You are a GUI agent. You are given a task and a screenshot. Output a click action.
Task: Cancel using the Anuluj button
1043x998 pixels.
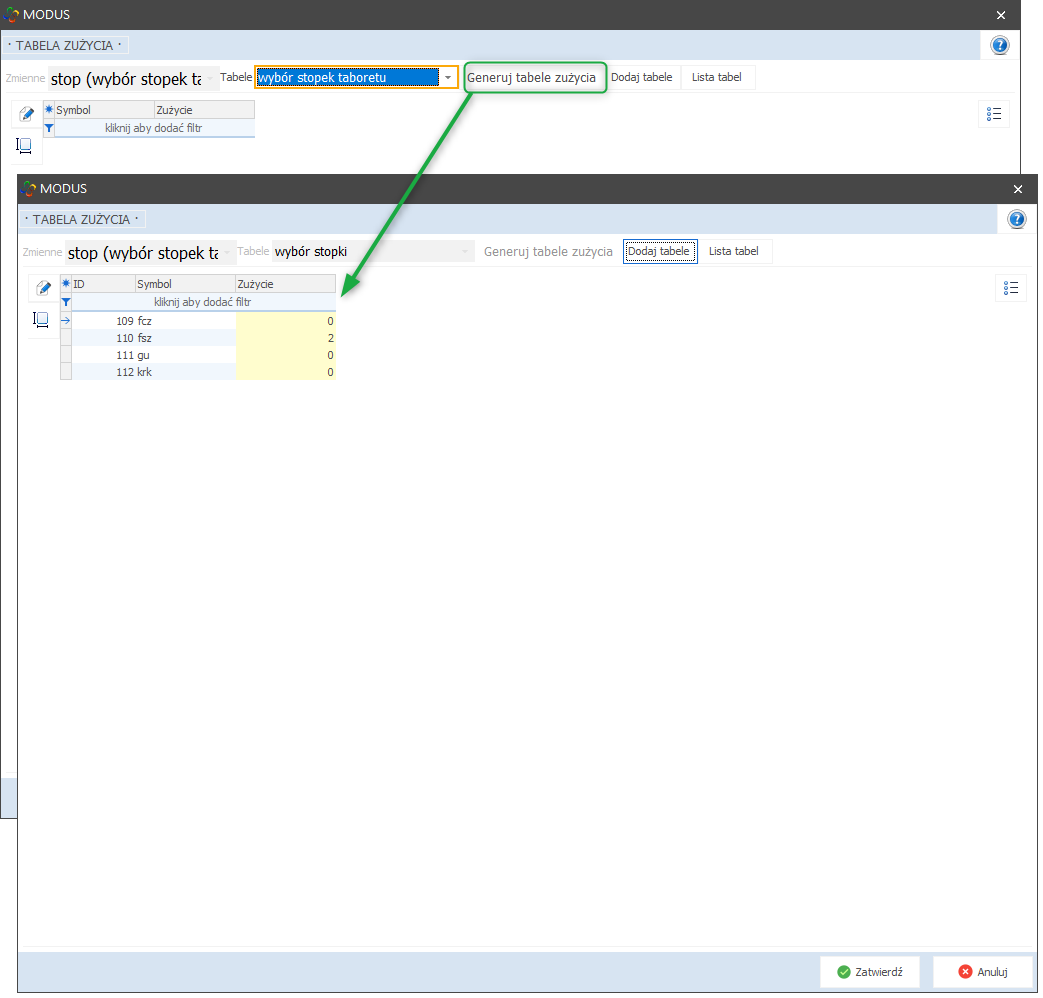(x=982, y=971)
